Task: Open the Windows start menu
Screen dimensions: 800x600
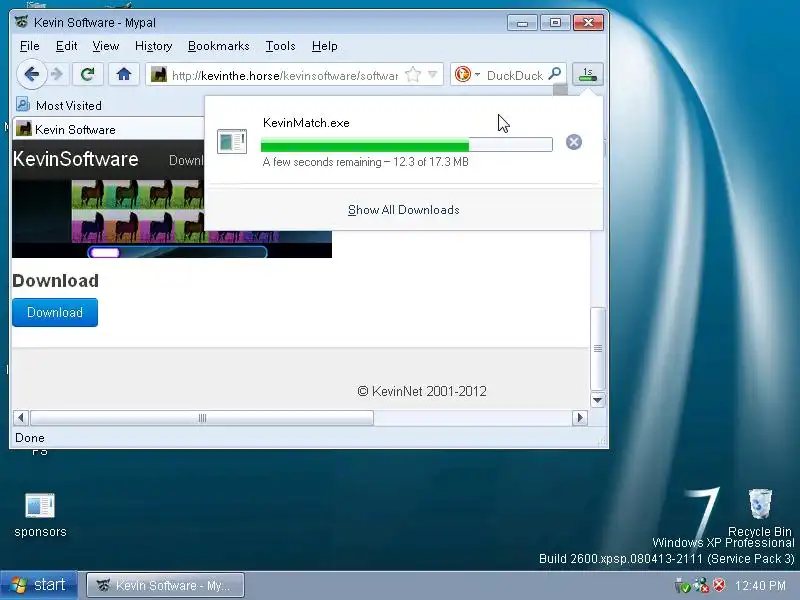Action: (x=39, y=585)
